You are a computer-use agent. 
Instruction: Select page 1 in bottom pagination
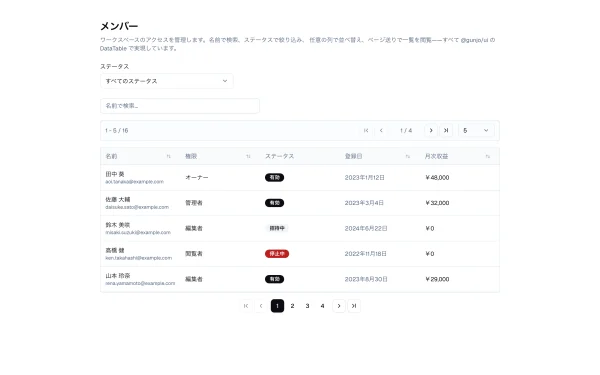277,306
